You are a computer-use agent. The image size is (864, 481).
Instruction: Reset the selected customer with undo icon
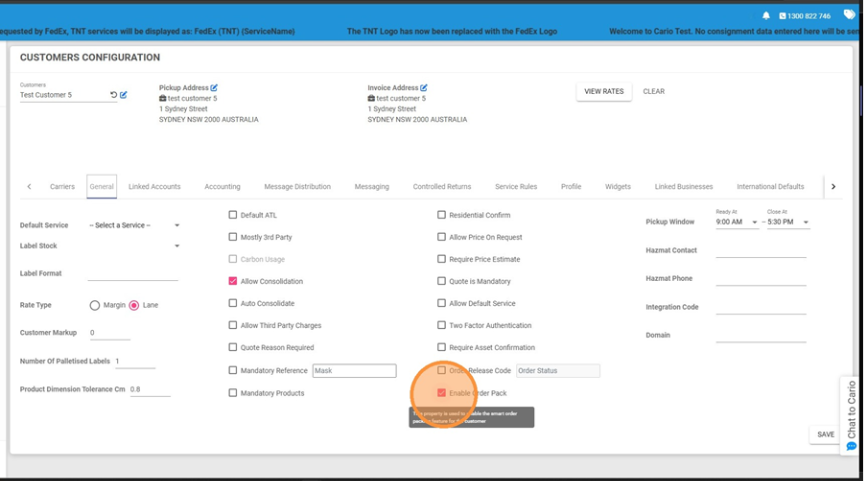click(113, 95)
